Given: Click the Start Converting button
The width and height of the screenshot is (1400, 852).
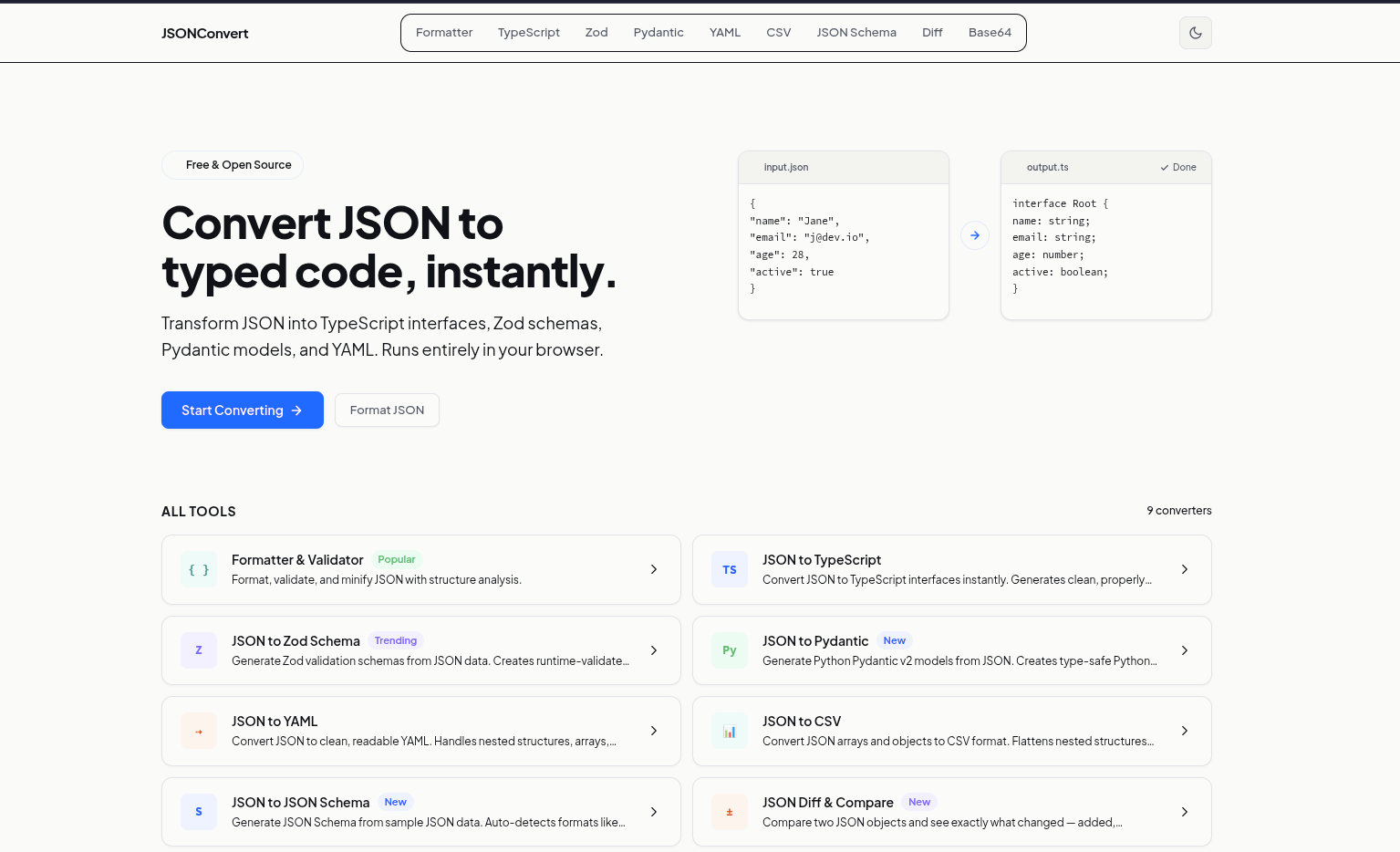Looking at the screenshot, I should (242, 410).
